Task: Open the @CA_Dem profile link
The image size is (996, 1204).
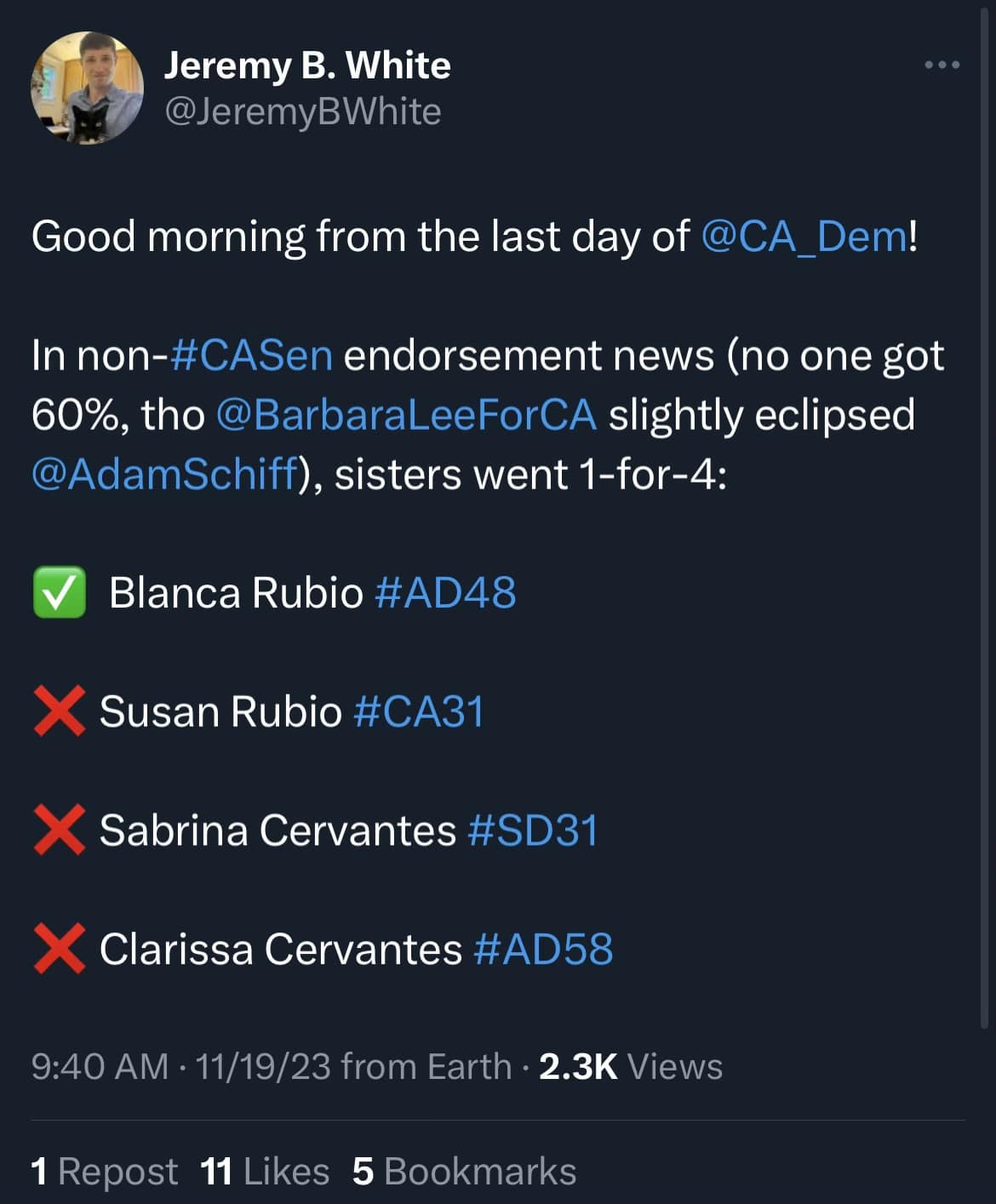Action: click(x=803, y=237)
